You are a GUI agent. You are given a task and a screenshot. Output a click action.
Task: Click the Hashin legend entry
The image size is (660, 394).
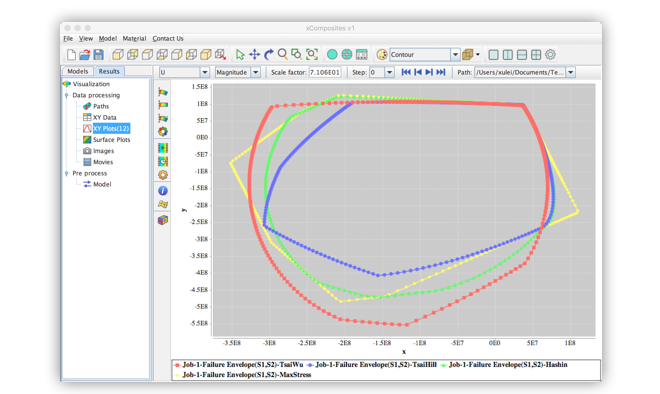pos(504,365)
